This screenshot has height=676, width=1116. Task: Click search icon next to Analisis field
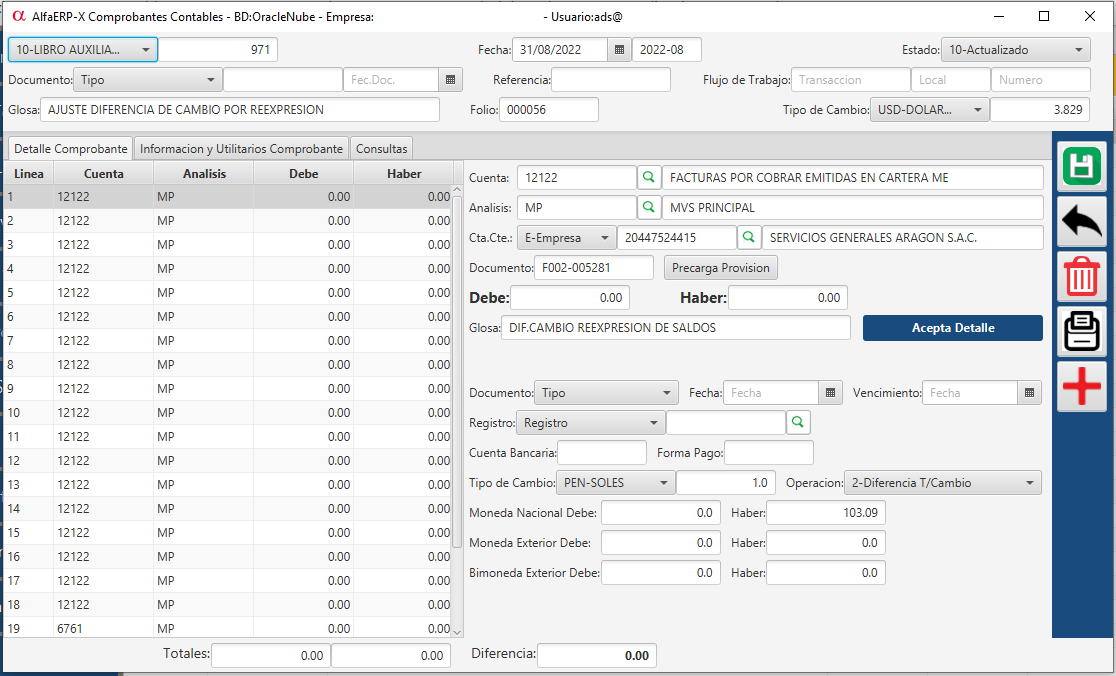(649, 208)
